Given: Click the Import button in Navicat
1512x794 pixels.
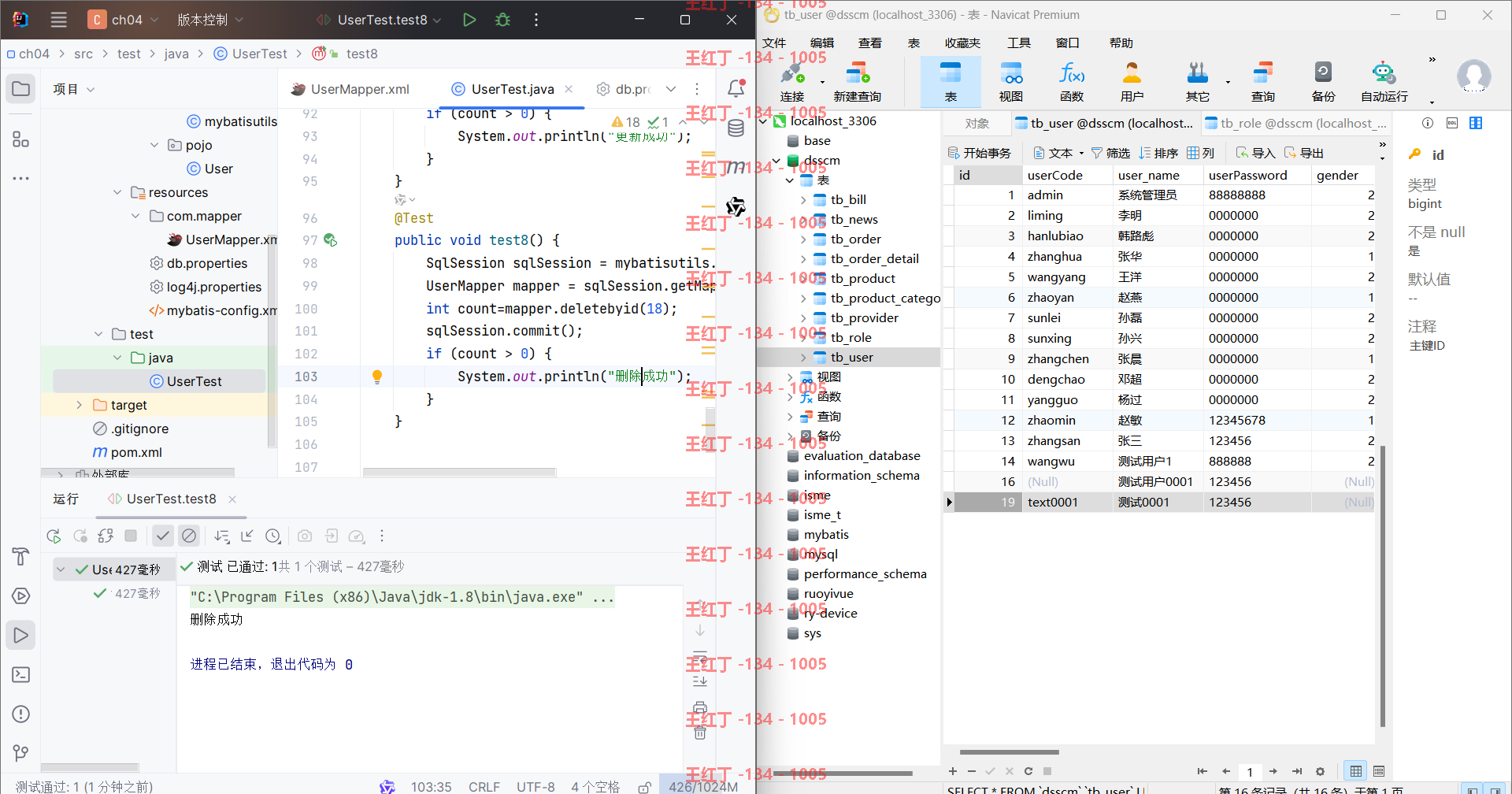Looking at the screenshot, I should [x=1255, y=153].
